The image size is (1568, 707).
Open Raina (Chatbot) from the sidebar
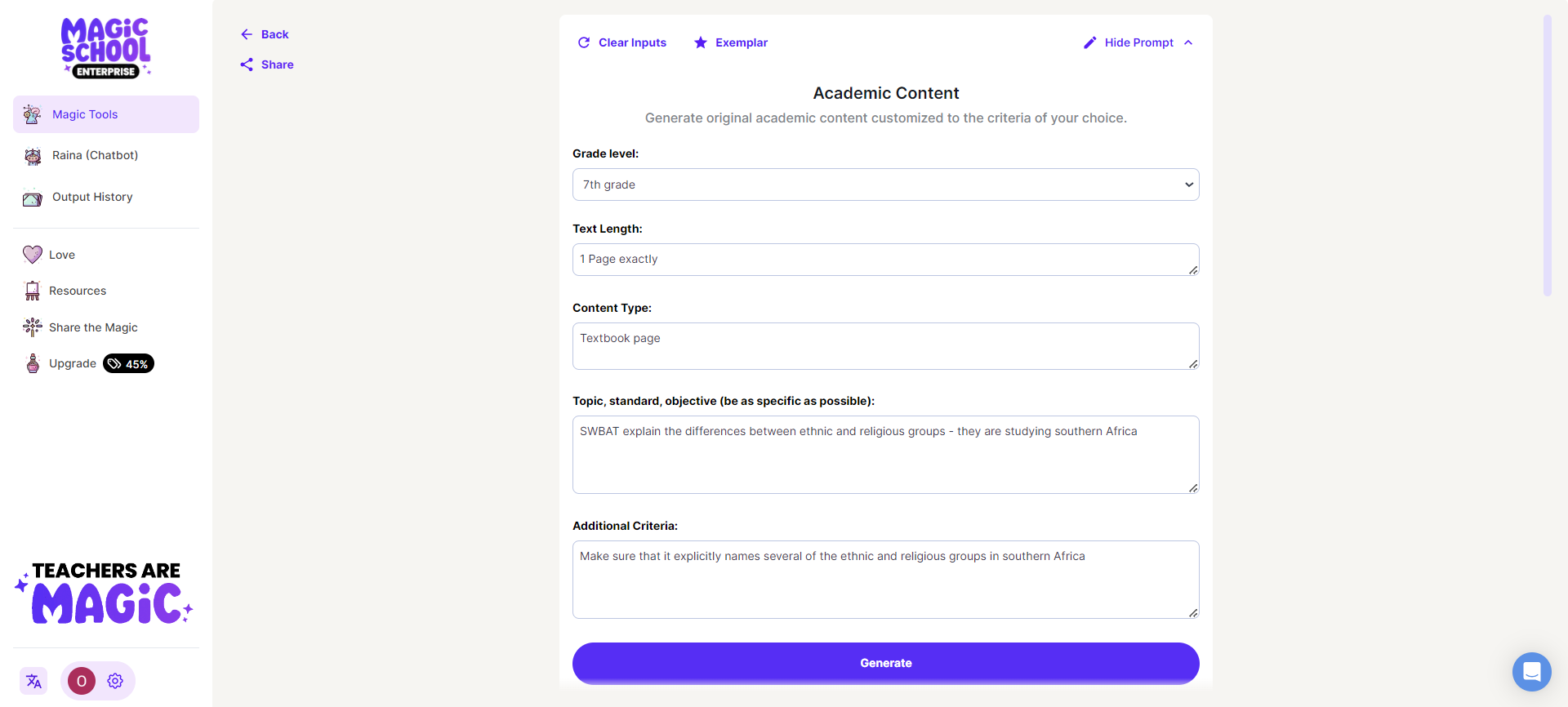click(95, 155)
